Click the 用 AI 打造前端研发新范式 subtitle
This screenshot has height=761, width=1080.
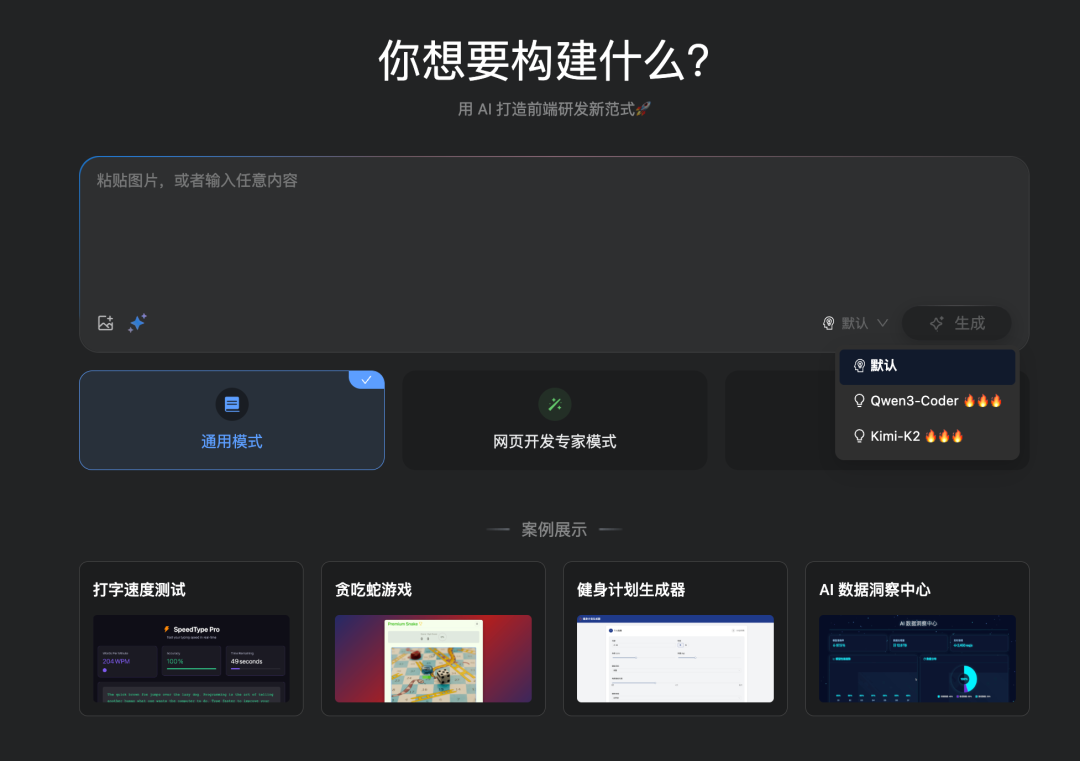coord(554,109)
